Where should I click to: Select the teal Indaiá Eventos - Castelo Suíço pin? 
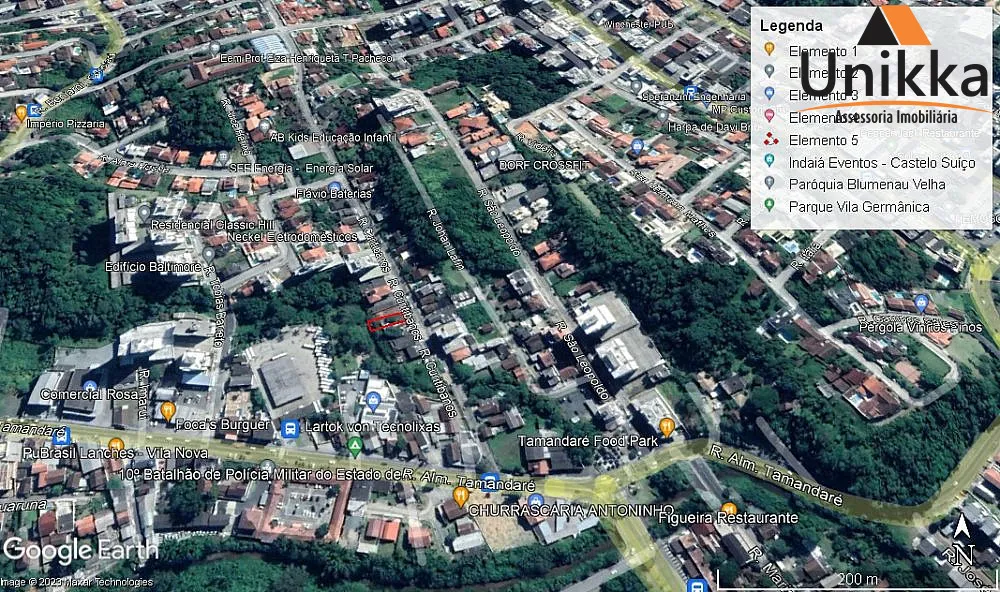coord(770,162)
